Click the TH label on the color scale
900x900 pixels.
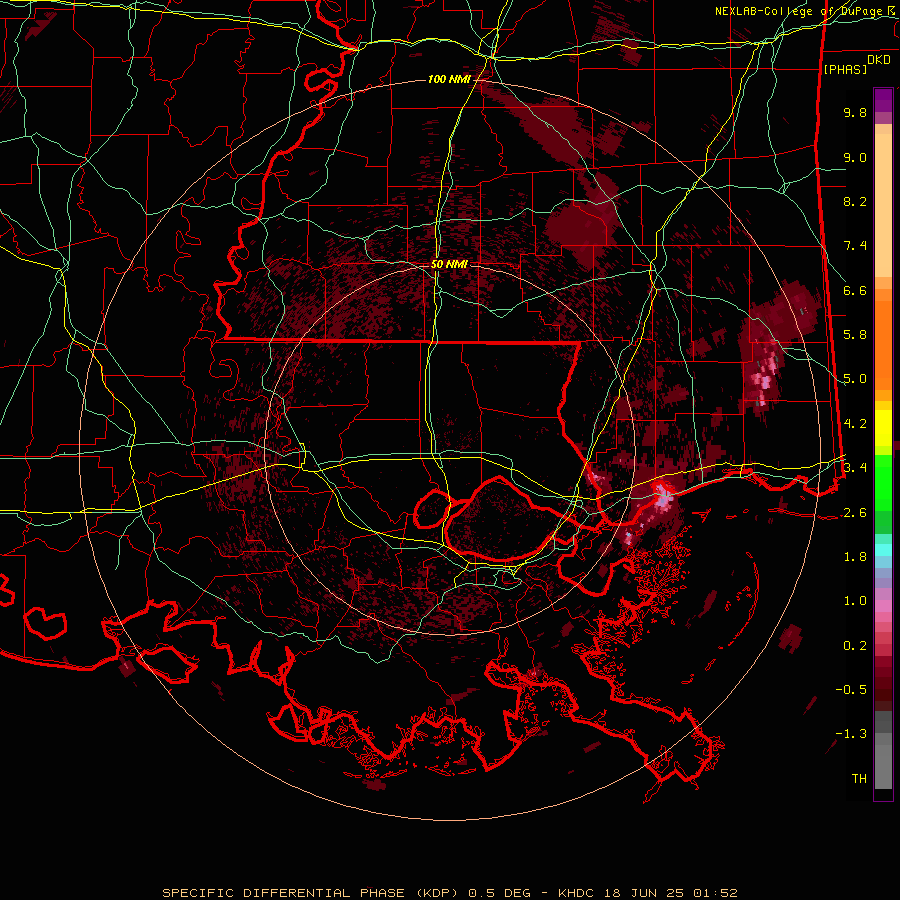click(x=859, y=779)
